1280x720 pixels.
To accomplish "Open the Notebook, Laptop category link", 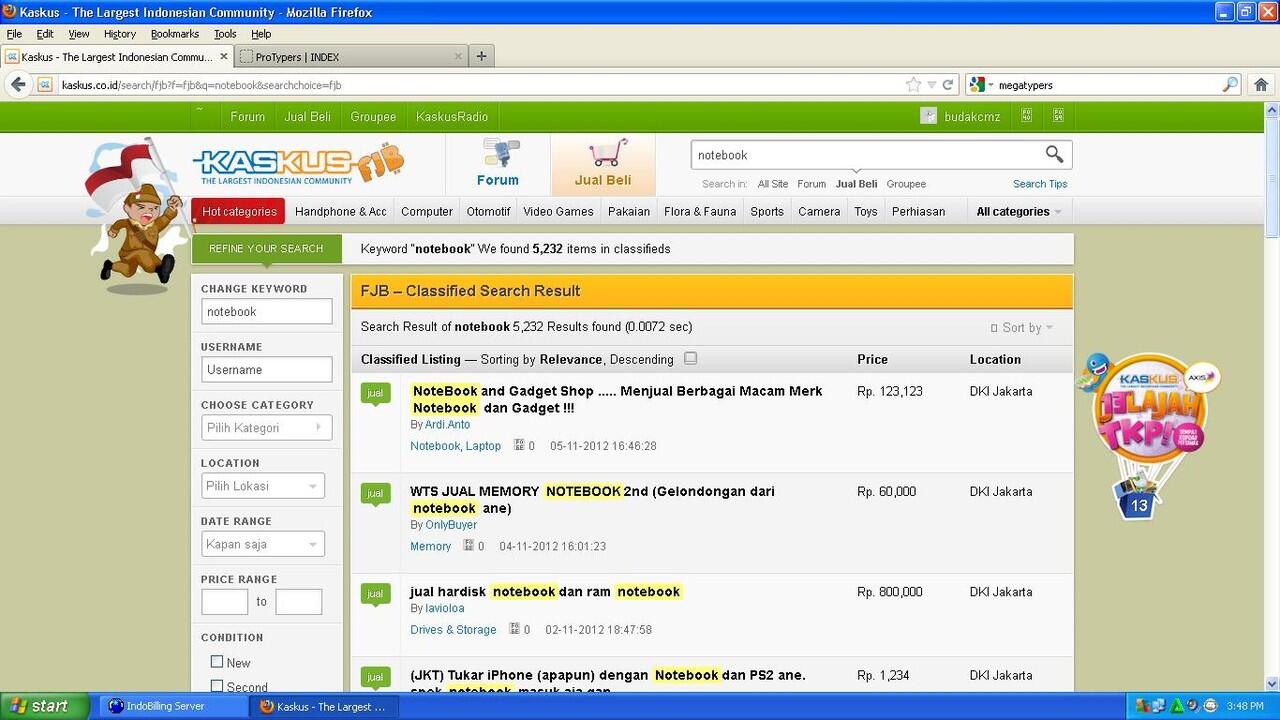I will tap(456, 446).
